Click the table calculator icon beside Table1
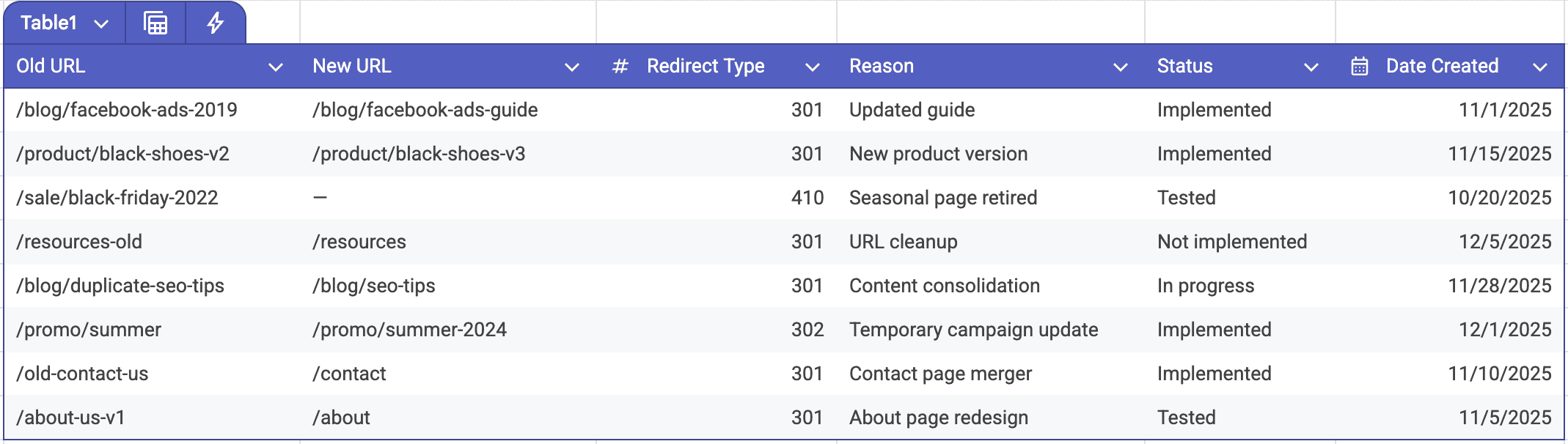 (x=155, y=23)
